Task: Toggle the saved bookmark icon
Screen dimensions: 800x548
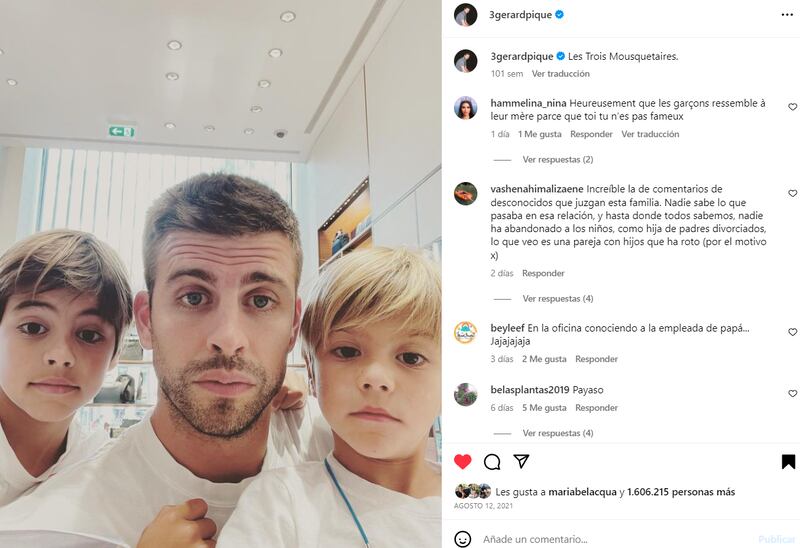Action: pyautogui.click(x=788, y=462)
